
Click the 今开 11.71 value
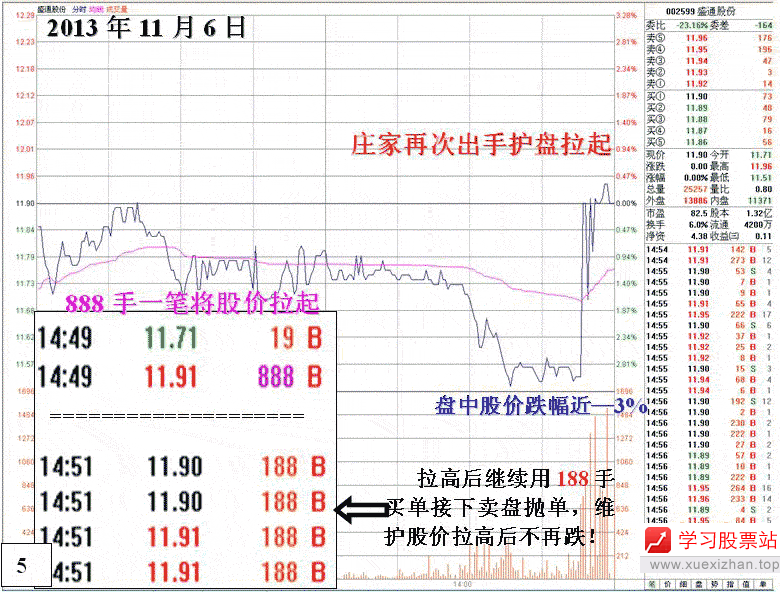761,155
